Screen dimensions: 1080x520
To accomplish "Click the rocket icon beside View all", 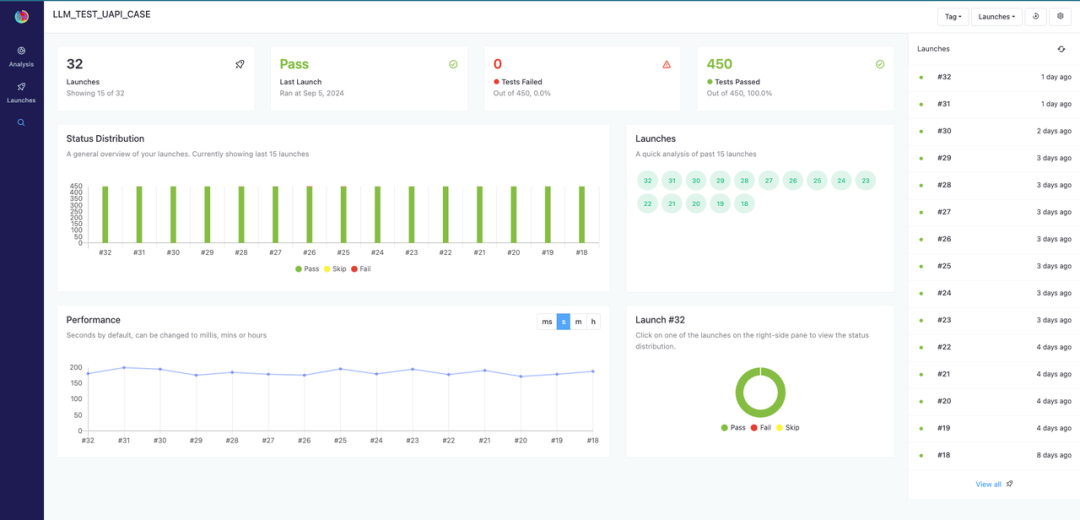I will pyautogui.click(x=1010, y=484).
